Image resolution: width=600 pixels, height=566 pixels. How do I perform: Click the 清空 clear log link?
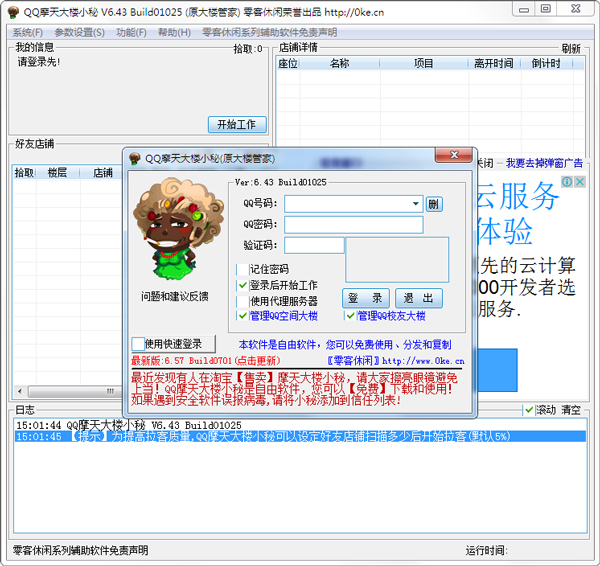tap(571, 410)
